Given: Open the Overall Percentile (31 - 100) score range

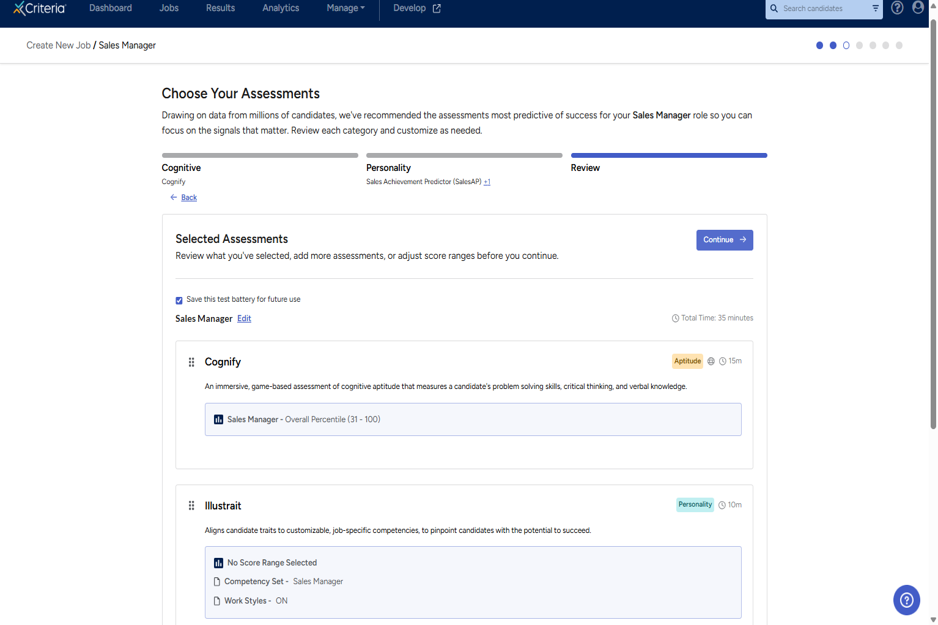Looking at the screenshot, I should tap(473, 419).
